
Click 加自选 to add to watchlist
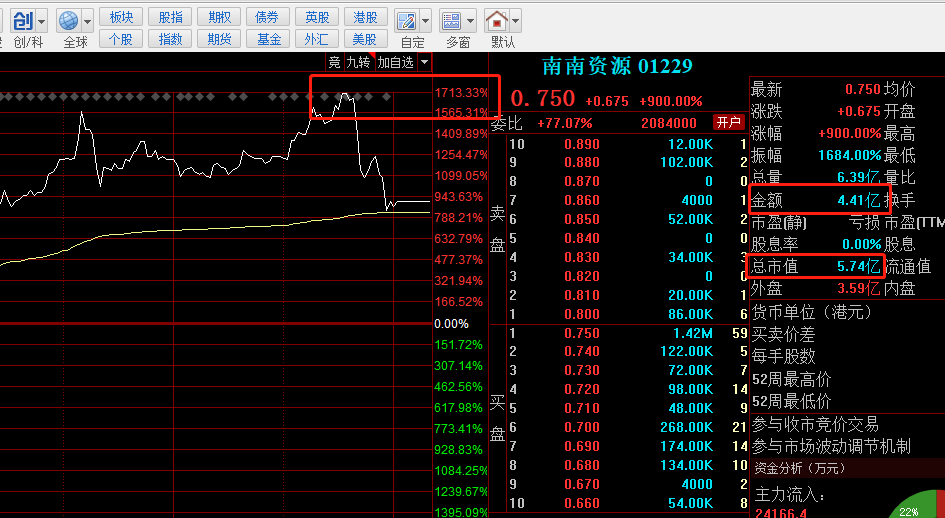(x=395, y=62)
